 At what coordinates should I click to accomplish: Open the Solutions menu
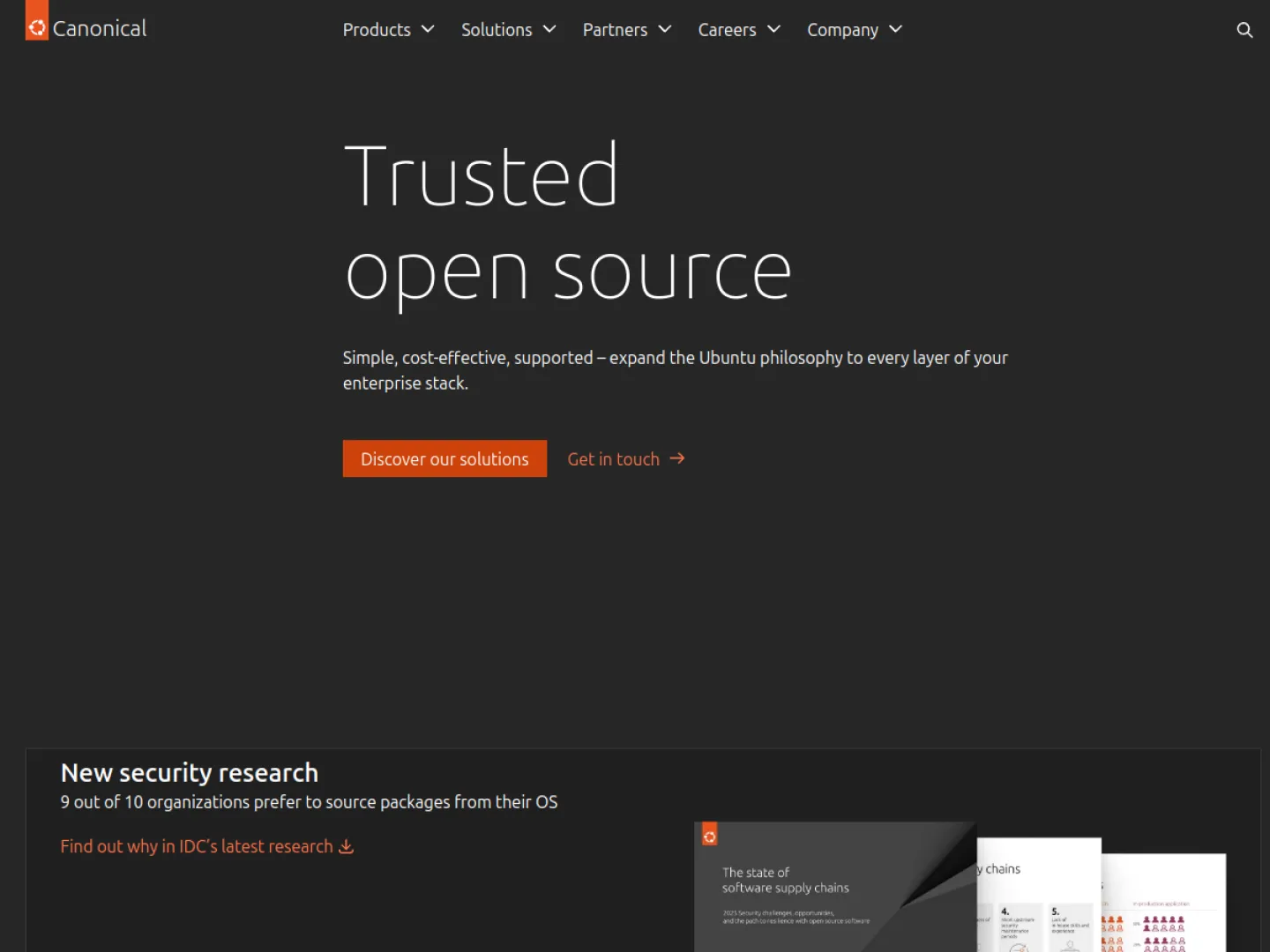(x=509, y=30)
